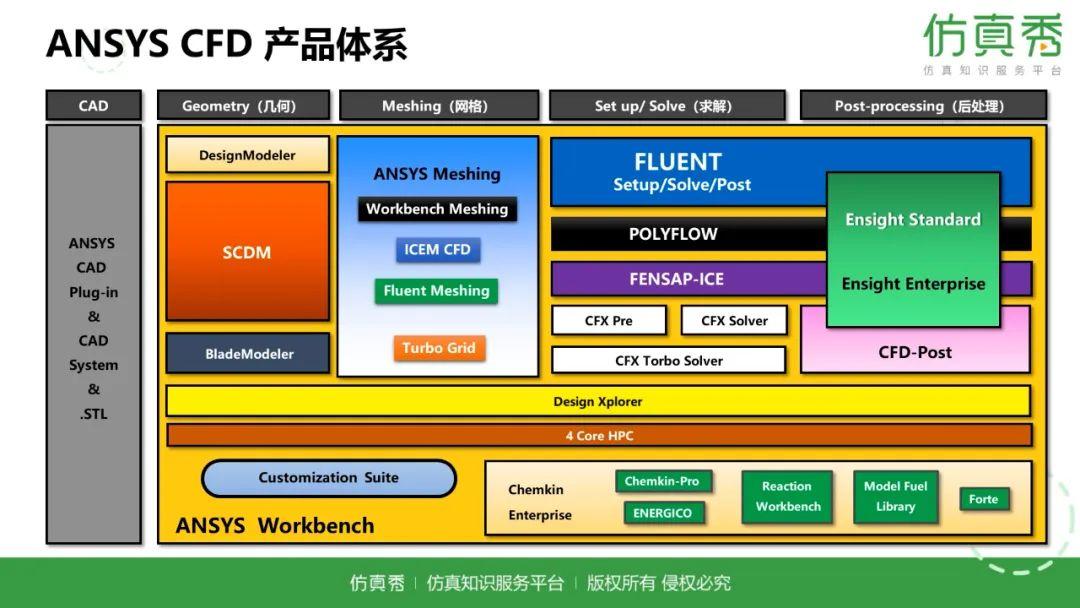Screen dimensions: 1080x608
Task: Toggle the Ensight Enterprise option
Action: 912,283
